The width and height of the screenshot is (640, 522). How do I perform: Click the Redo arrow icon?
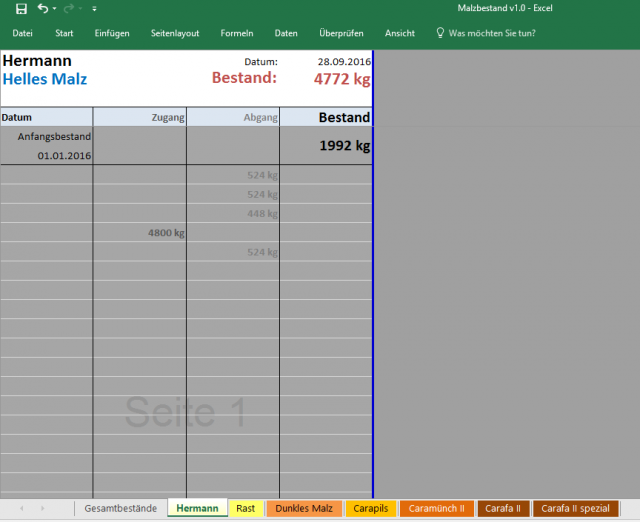pyautogui.click(x=69, y=8)
